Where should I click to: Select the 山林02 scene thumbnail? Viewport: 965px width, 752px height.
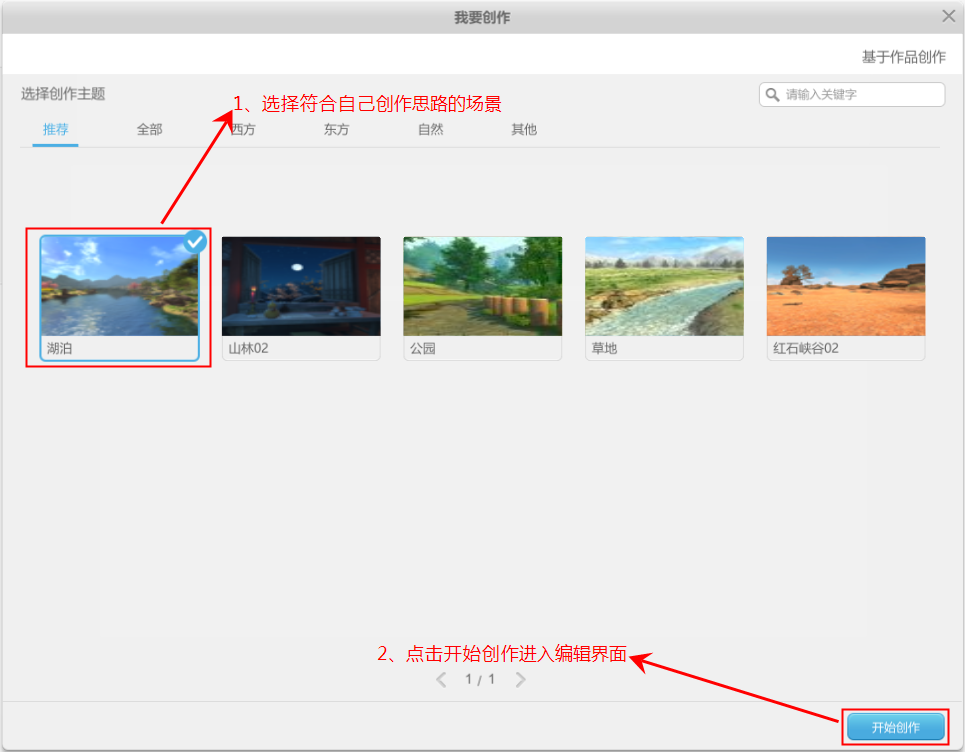tap(299, 285)
